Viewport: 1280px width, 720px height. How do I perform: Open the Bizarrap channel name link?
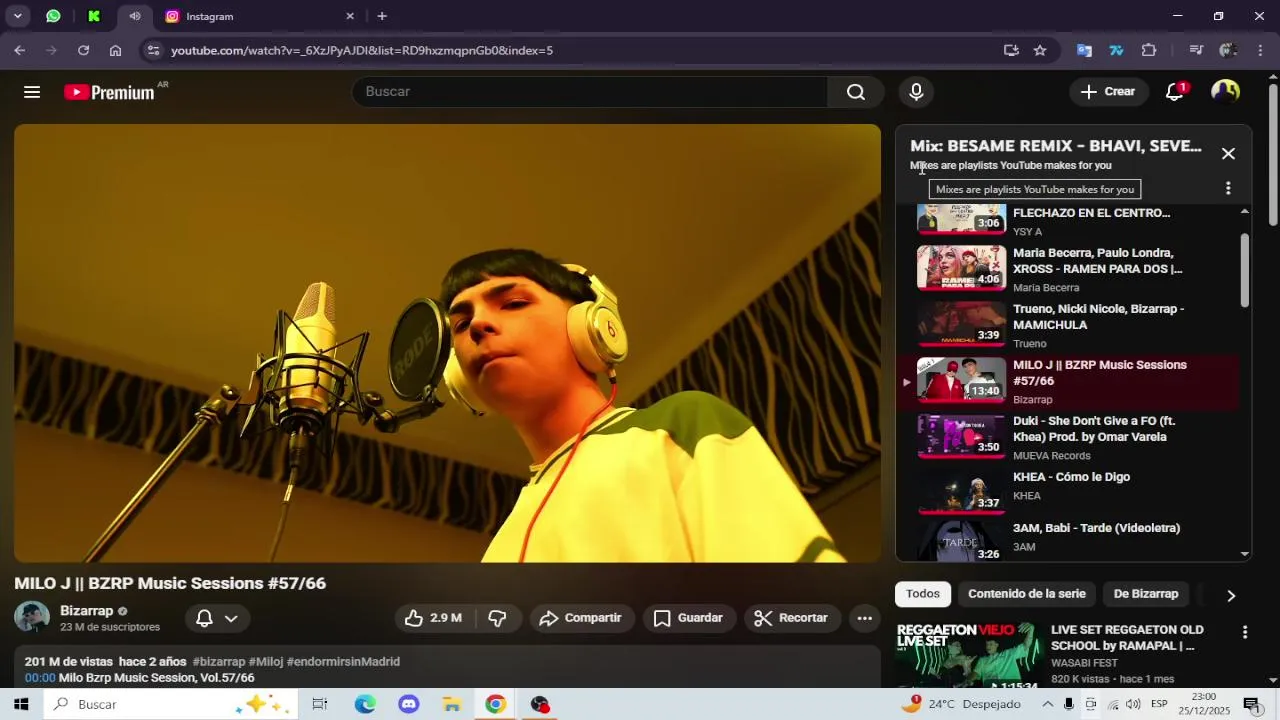click(86, 611)
